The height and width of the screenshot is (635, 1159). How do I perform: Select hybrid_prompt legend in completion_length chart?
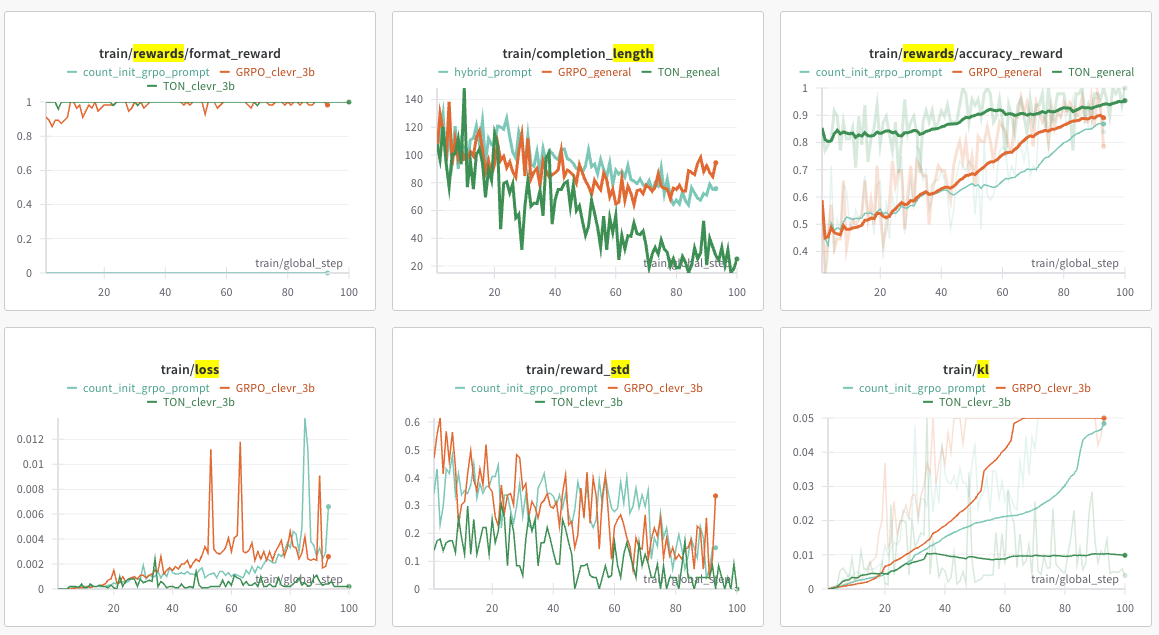[485, 72]
